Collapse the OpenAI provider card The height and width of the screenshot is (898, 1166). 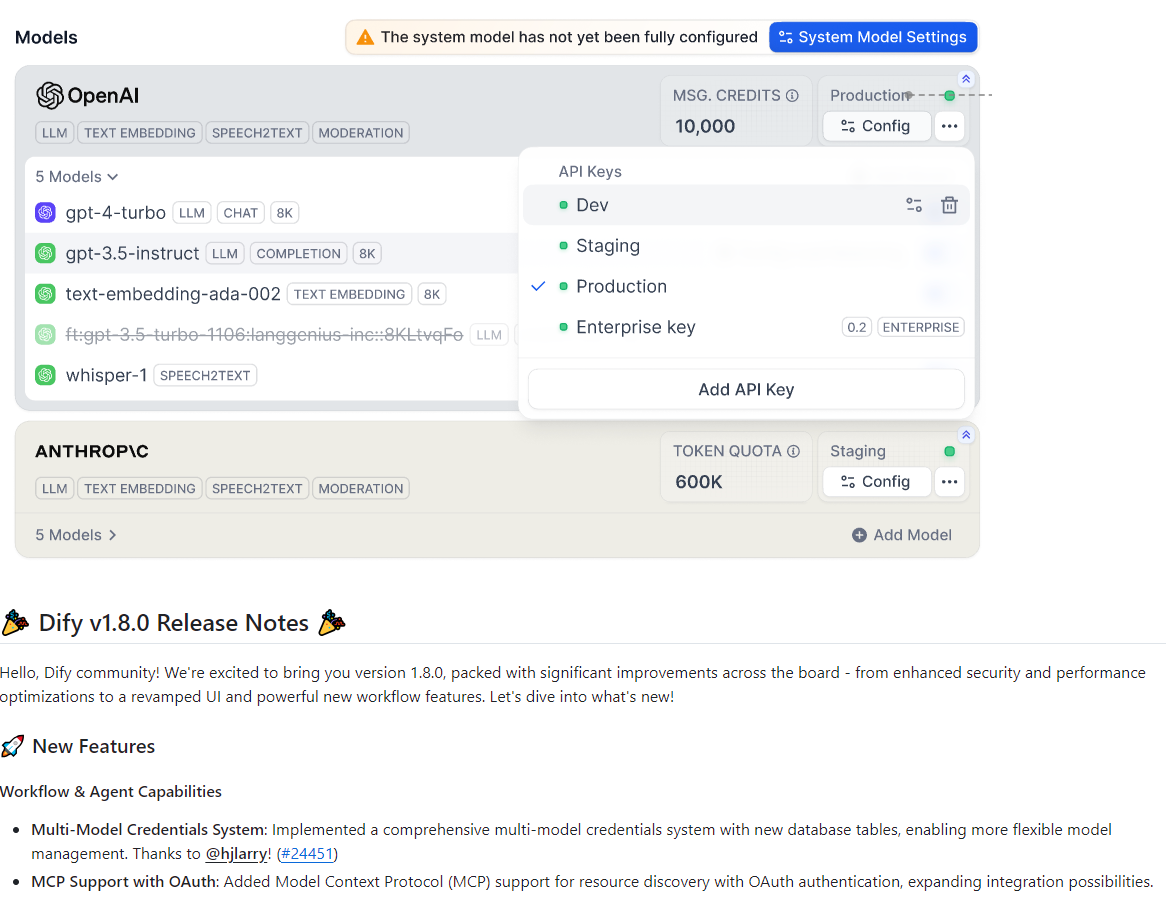coord(965,78)
